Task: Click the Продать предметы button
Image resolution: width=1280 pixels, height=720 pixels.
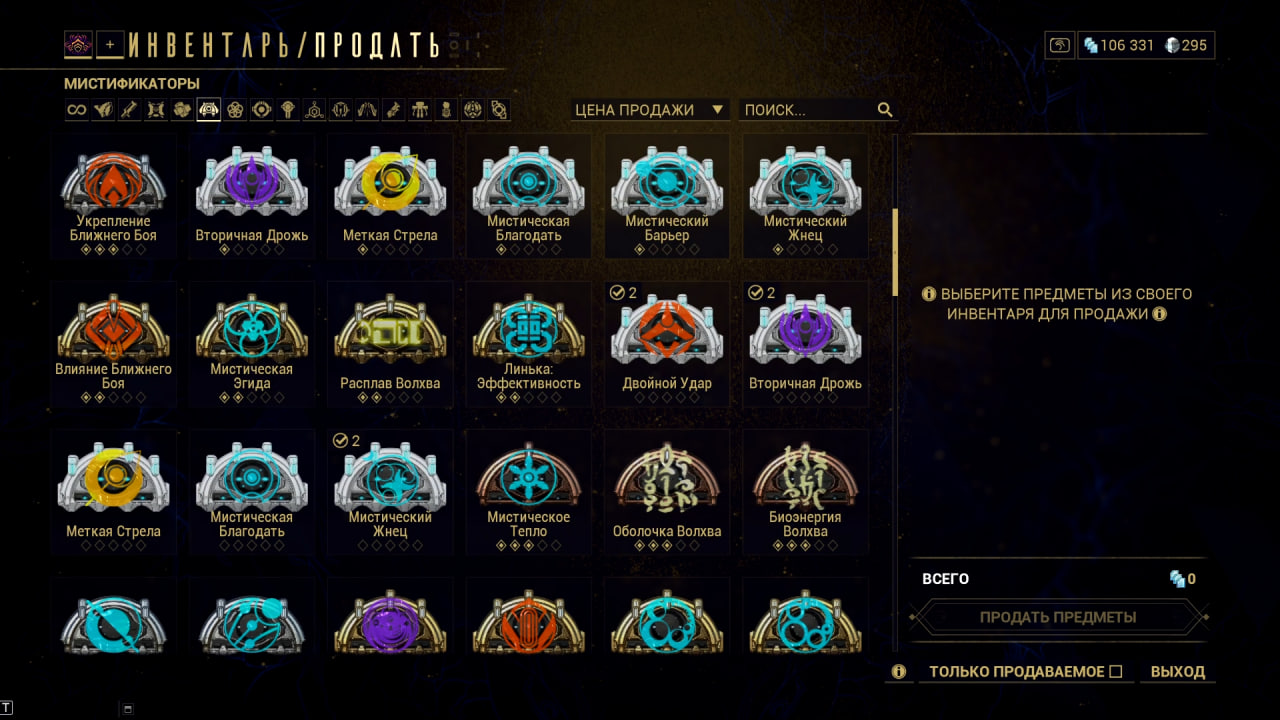Action: click(x=1058, y=617)
